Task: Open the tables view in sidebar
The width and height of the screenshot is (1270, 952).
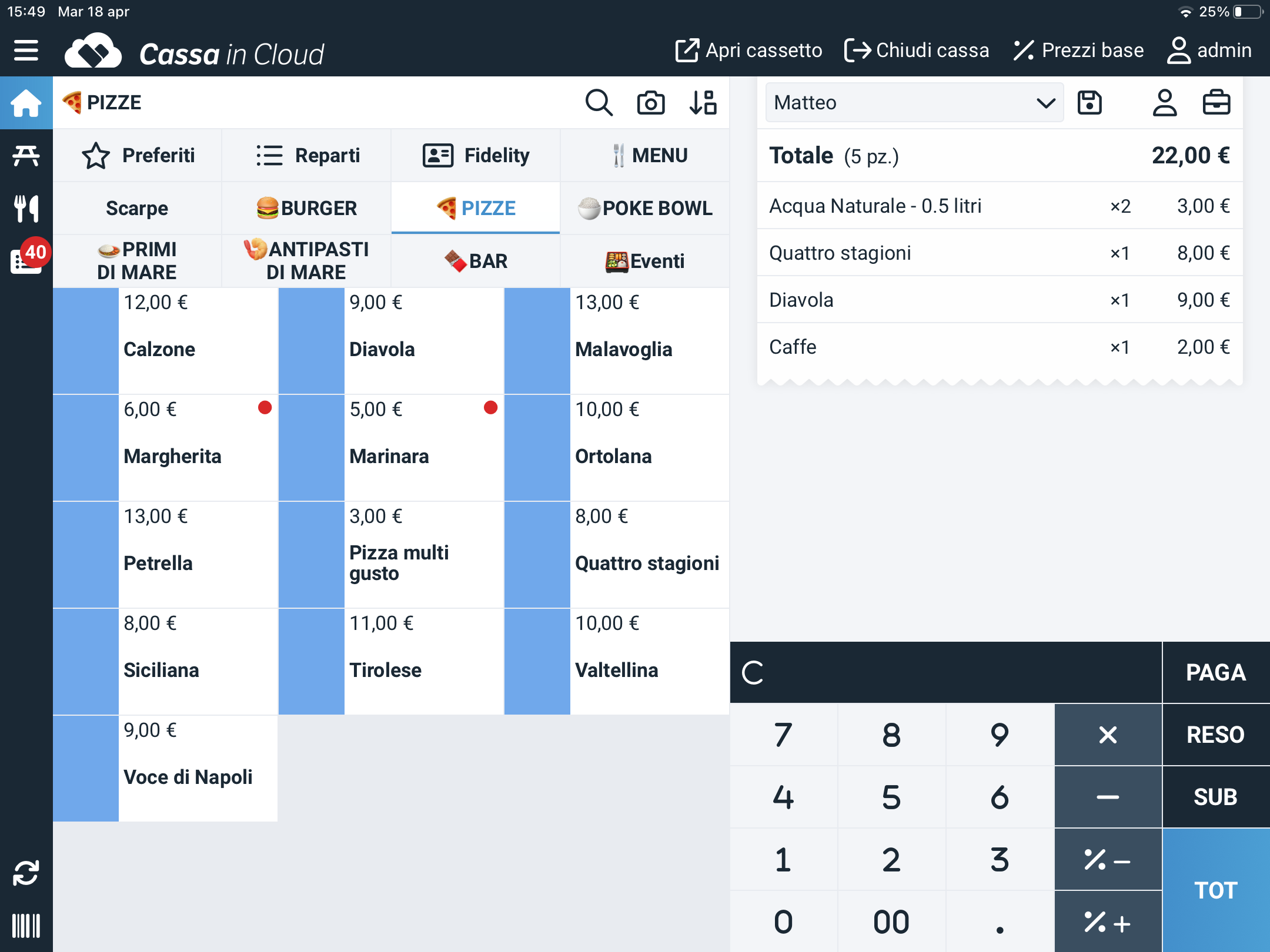Action: 26,155
